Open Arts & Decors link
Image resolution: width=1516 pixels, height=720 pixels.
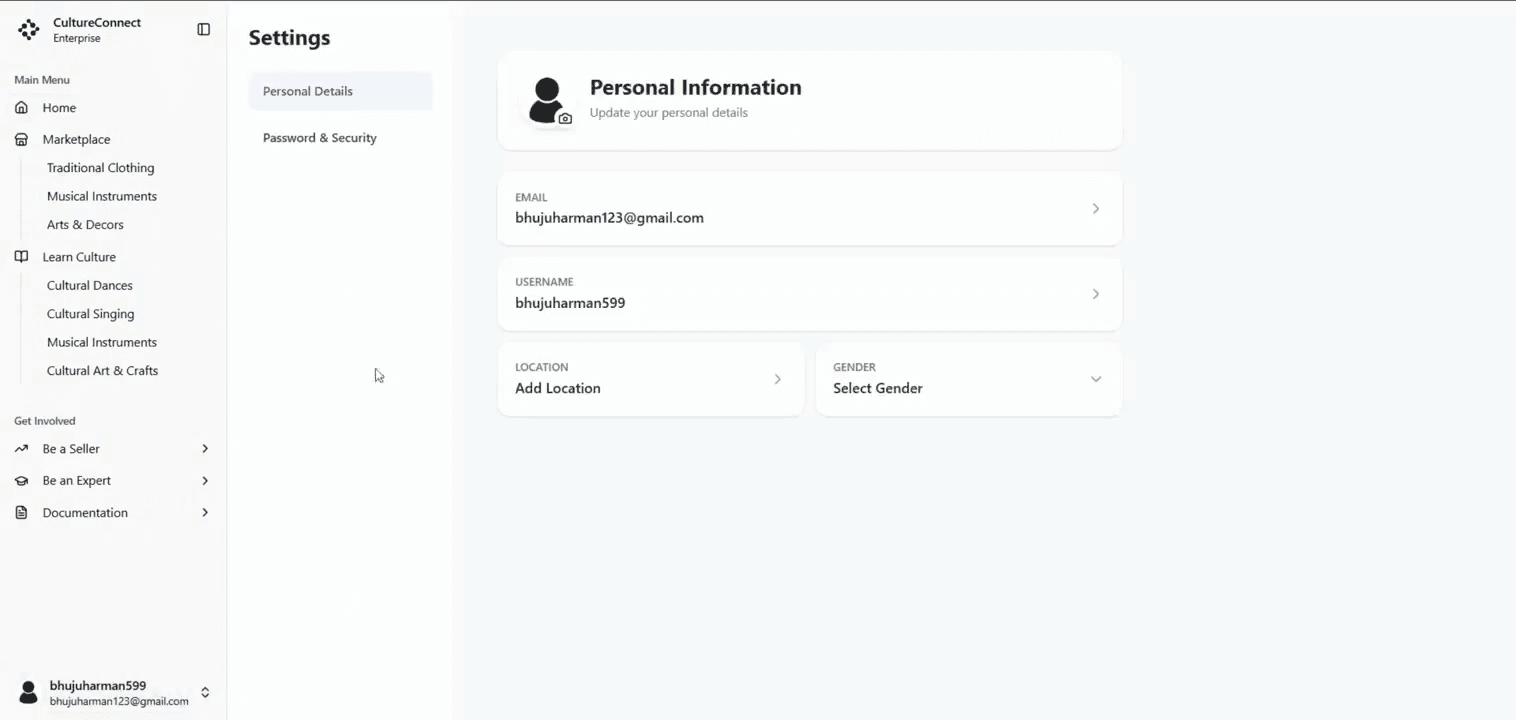point(85,225)
